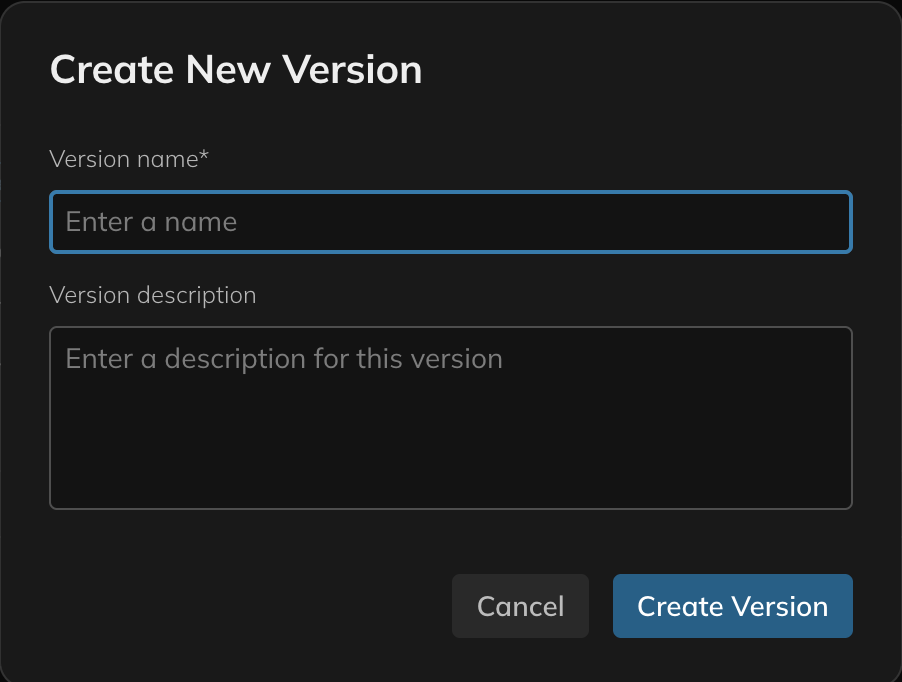
Task: Click the "Version description" label
Action: (x=153, y=296)
